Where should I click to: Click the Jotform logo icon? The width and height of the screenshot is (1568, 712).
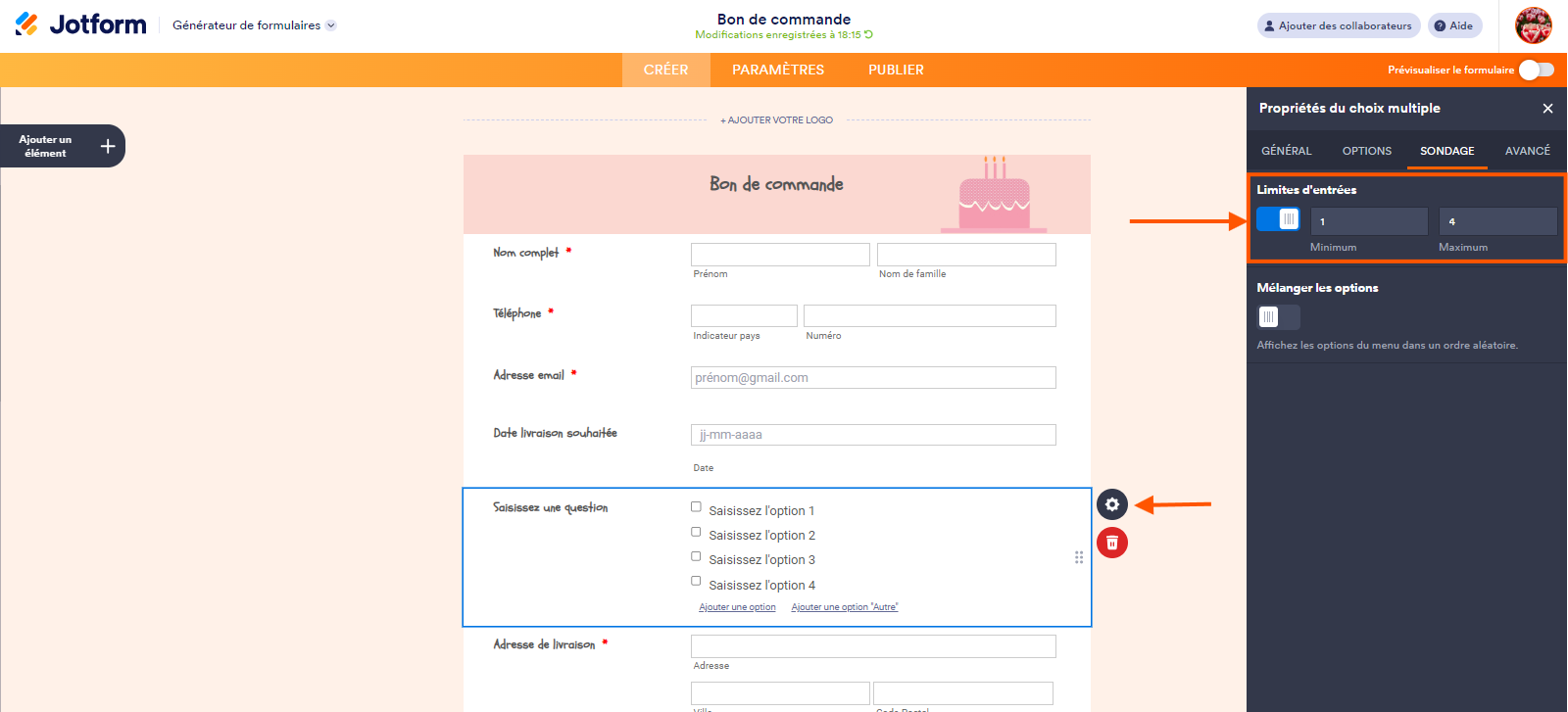tap(27, 24)
